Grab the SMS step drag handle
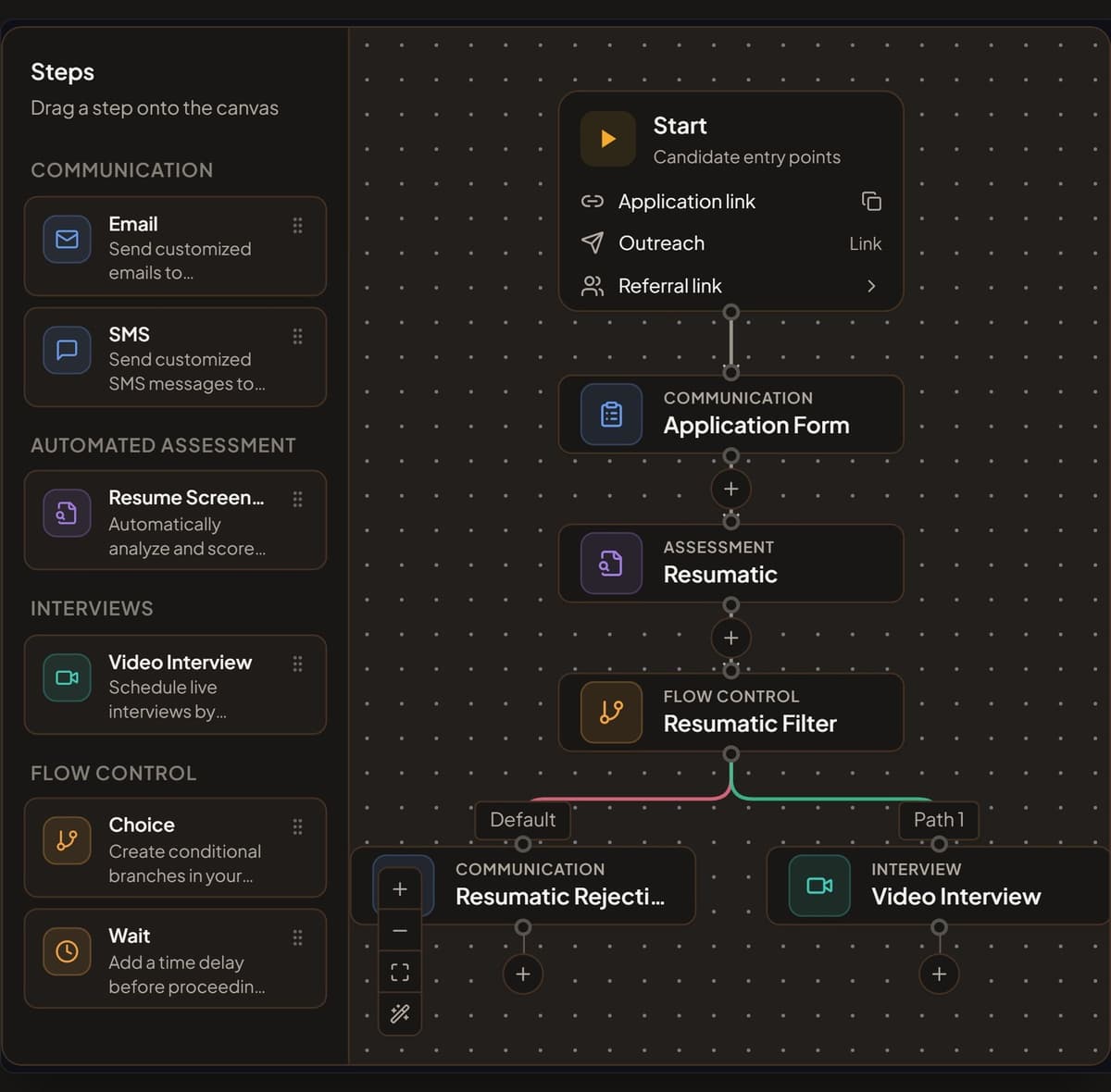1111x1092 pixels. pos(297,336)
